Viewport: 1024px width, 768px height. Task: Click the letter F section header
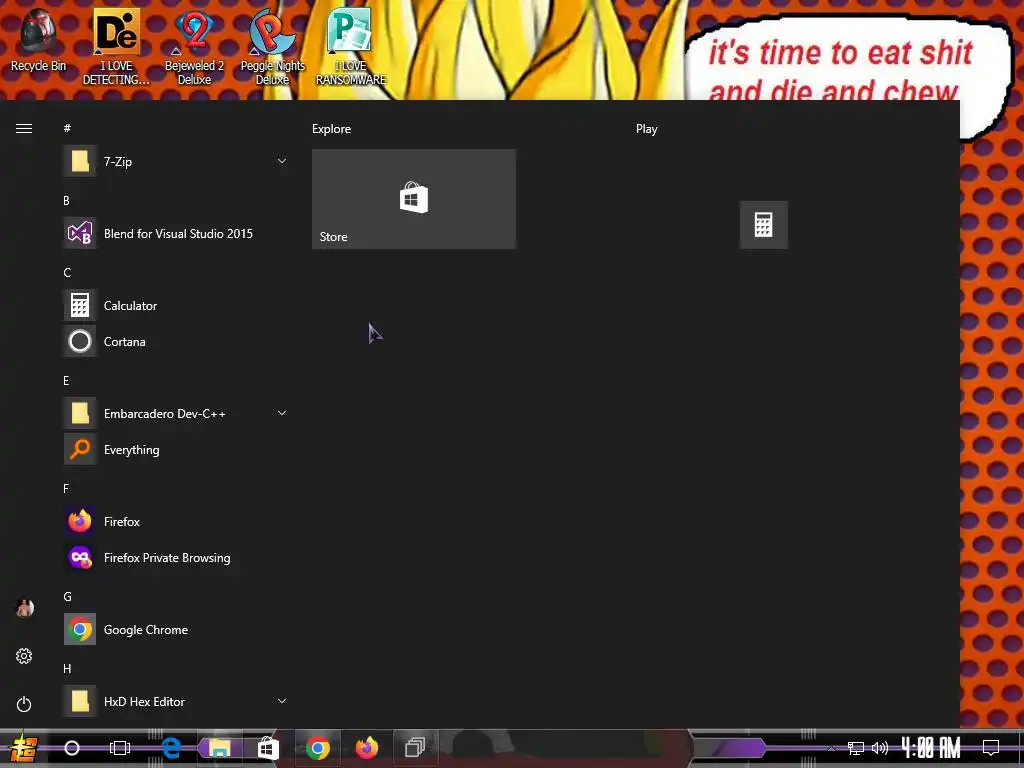66,488
